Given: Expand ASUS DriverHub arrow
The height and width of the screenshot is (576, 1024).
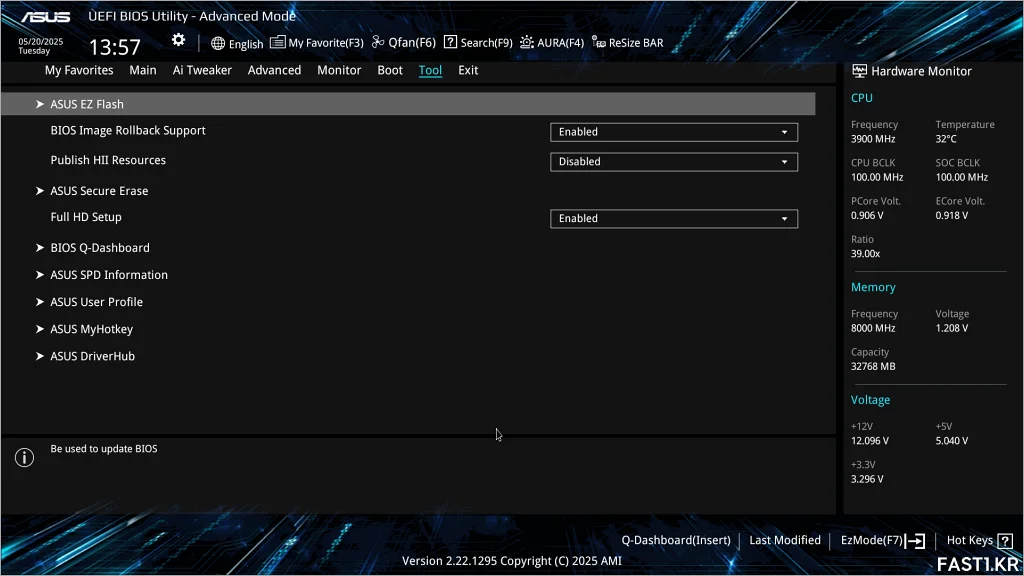Looking at the screenshot, I should tap(40, 356).
